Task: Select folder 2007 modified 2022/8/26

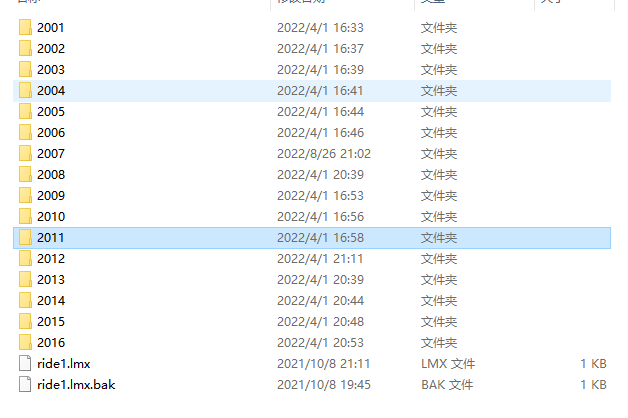Action: 51,154
